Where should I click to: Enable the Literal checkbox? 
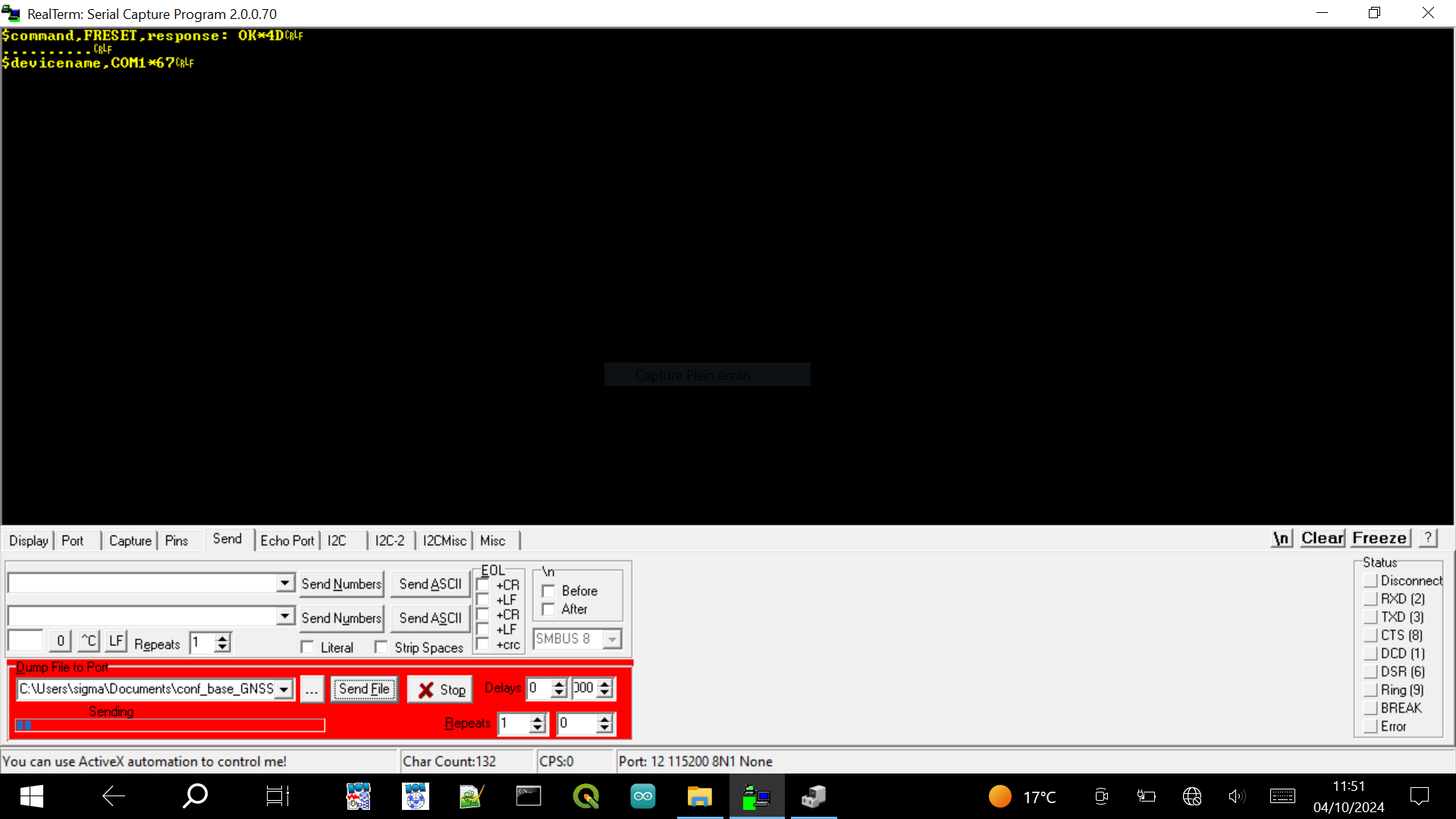coord(308,648)
